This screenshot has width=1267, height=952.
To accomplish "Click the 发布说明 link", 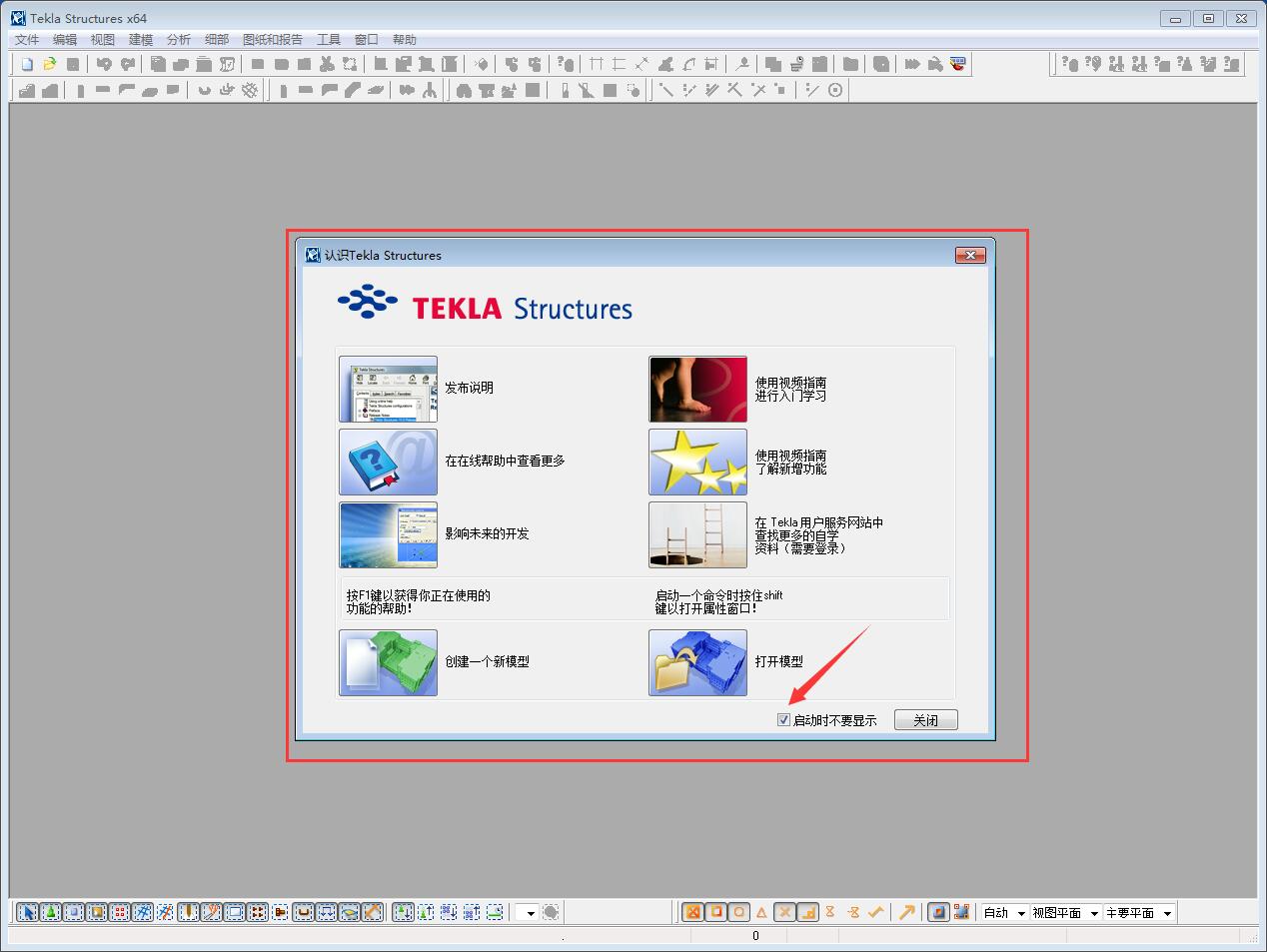I will 469,389.
